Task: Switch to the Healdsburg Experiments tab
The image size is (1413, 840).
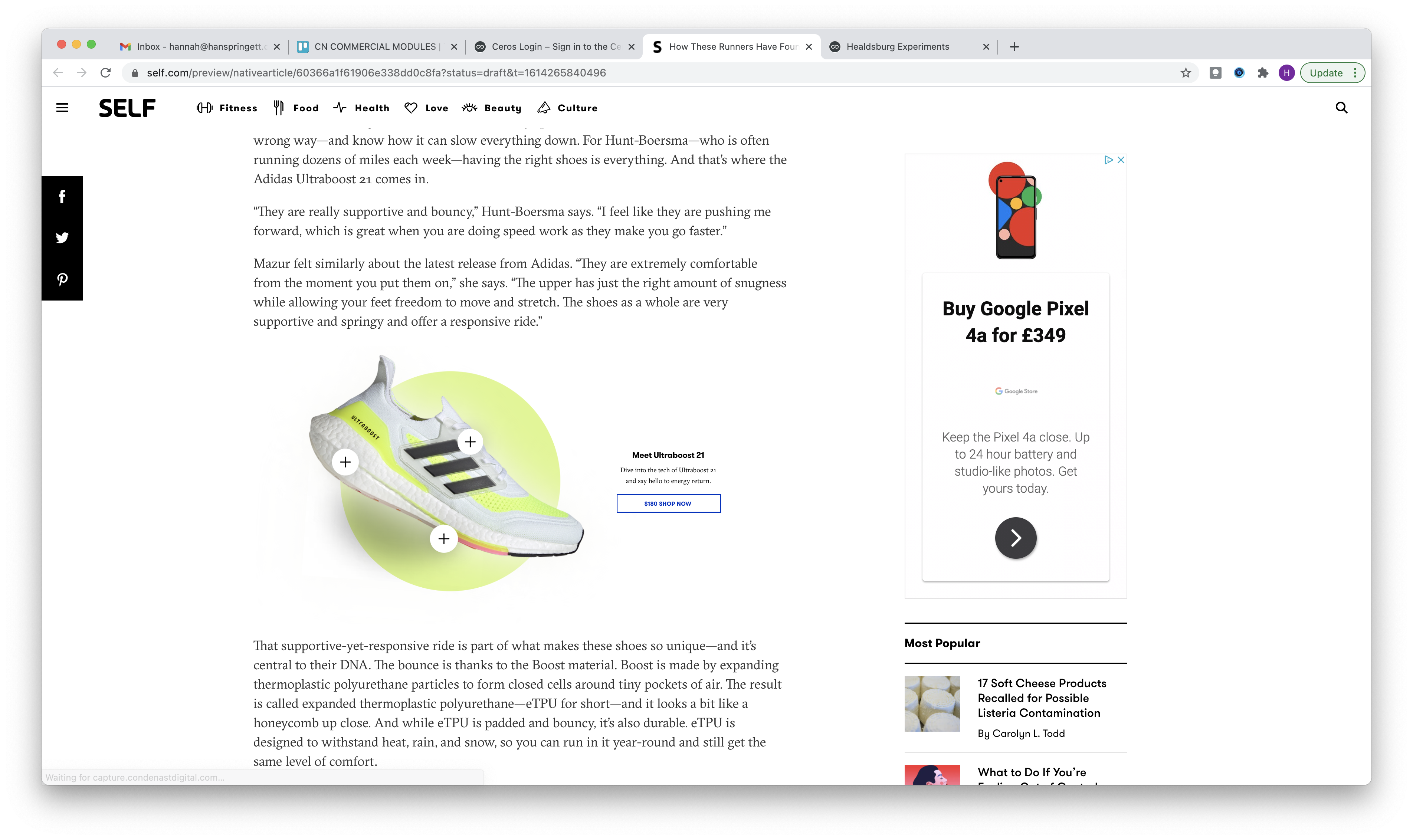Action: click(897, 46)
